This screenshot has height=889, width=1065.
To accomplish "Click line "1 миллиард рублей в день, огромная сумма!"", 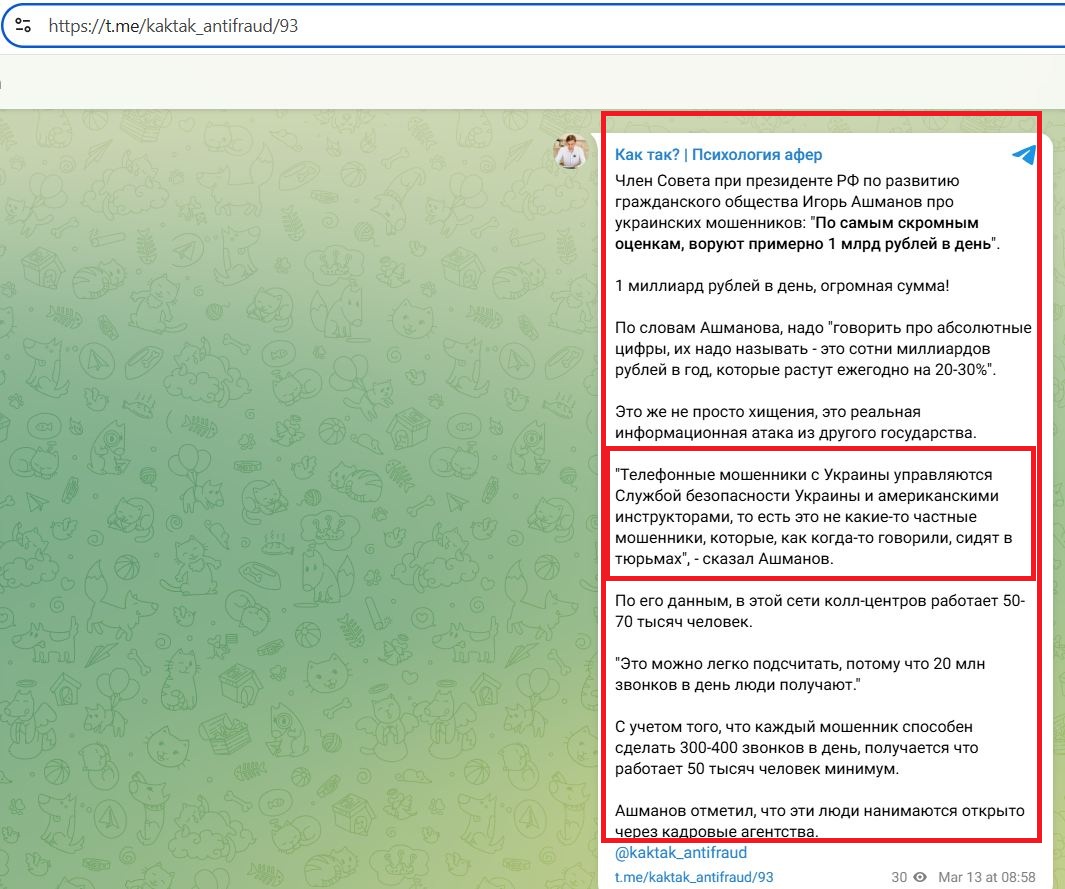I will [x=782, y=286].
